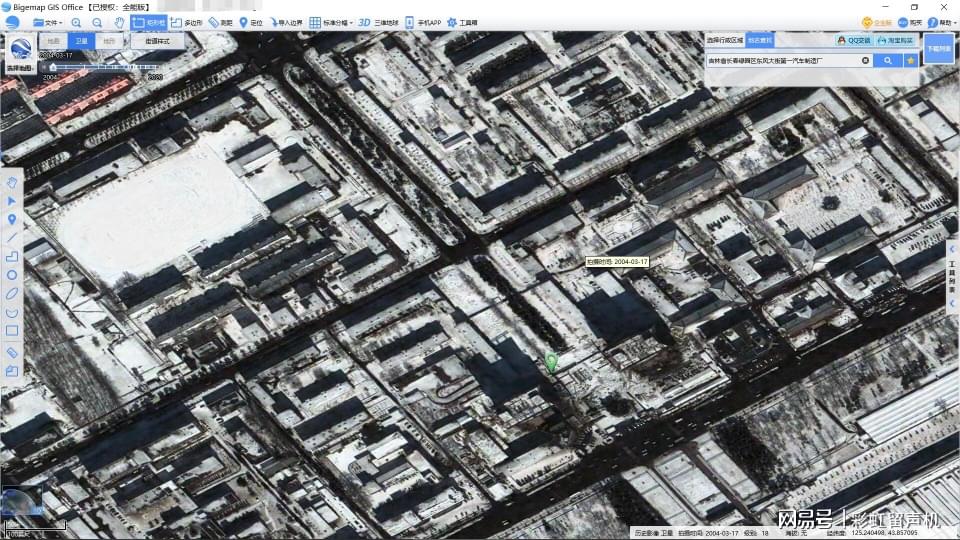Activate the 矩形框 rectangle selection tool
The image size is (960, 540).
tap(148, 22)
